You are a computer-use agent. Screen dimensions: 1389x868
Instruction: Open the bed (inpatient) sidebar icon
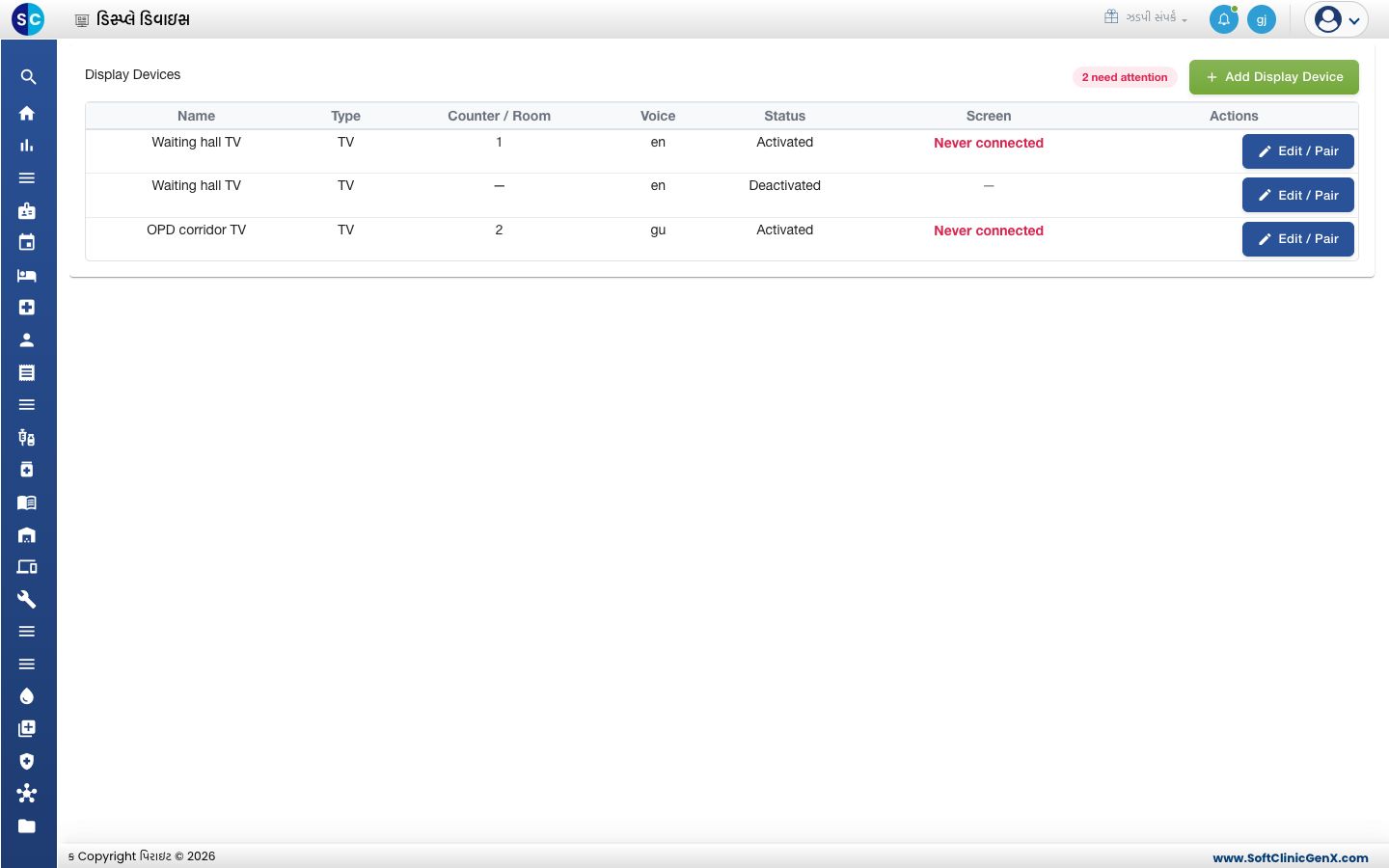coord(27,276)
